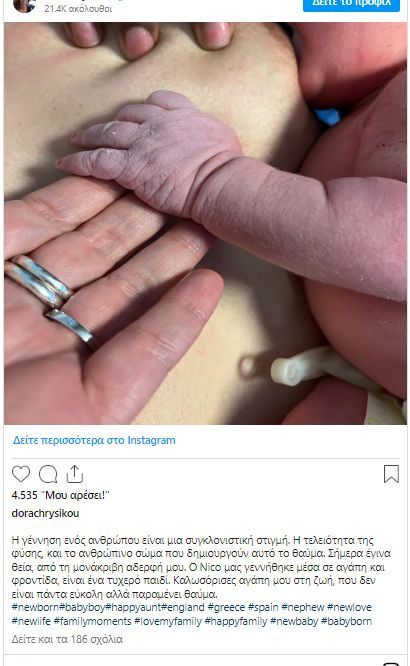The height and width of the screenshot is (666, 410).
Task: Save the post with the bookmark icon
Action: 391,474
